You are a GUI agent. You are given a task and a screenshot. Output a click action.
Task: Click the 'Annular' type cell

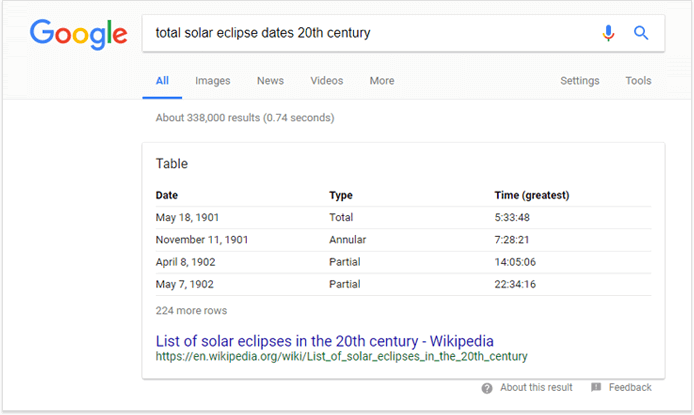(347, 240)
